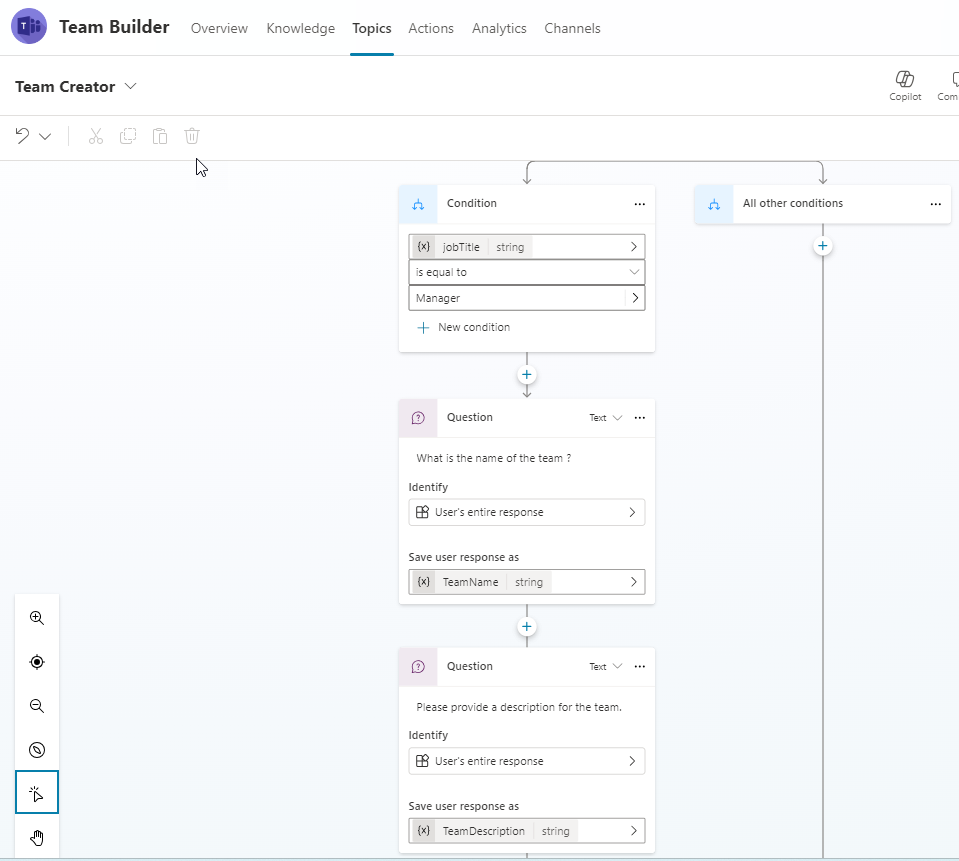
Task: Open the 'is equal to' operator dropdown
Action: 526,271
